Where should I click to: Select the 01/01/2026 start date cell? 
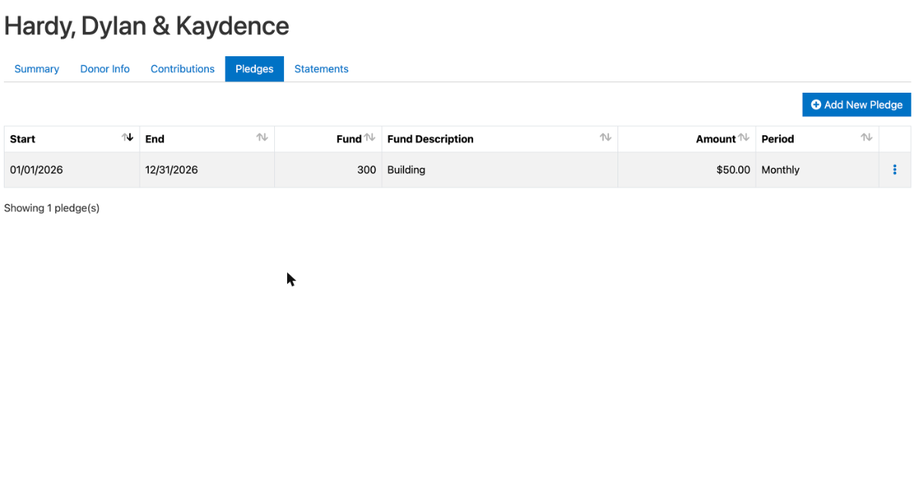click(x=72, y=170)
